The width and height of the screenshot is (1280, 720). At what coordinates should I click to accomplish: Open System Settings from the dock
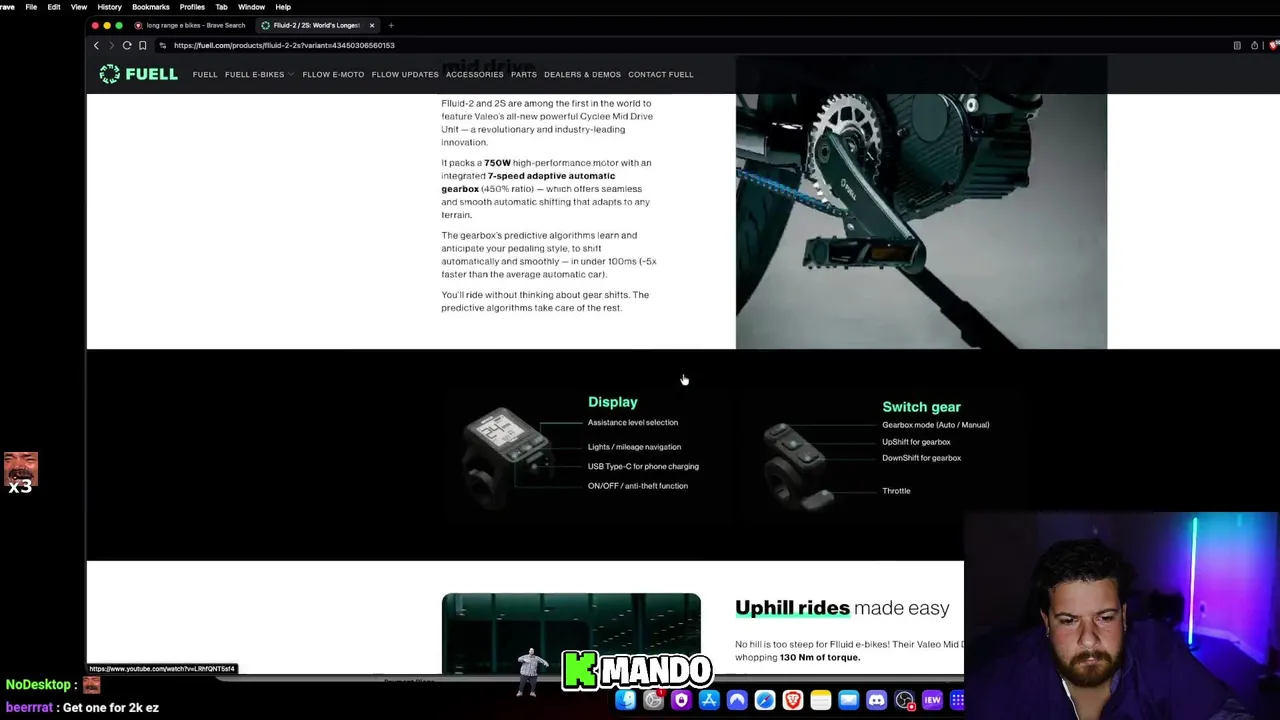[x=653, y=700]
